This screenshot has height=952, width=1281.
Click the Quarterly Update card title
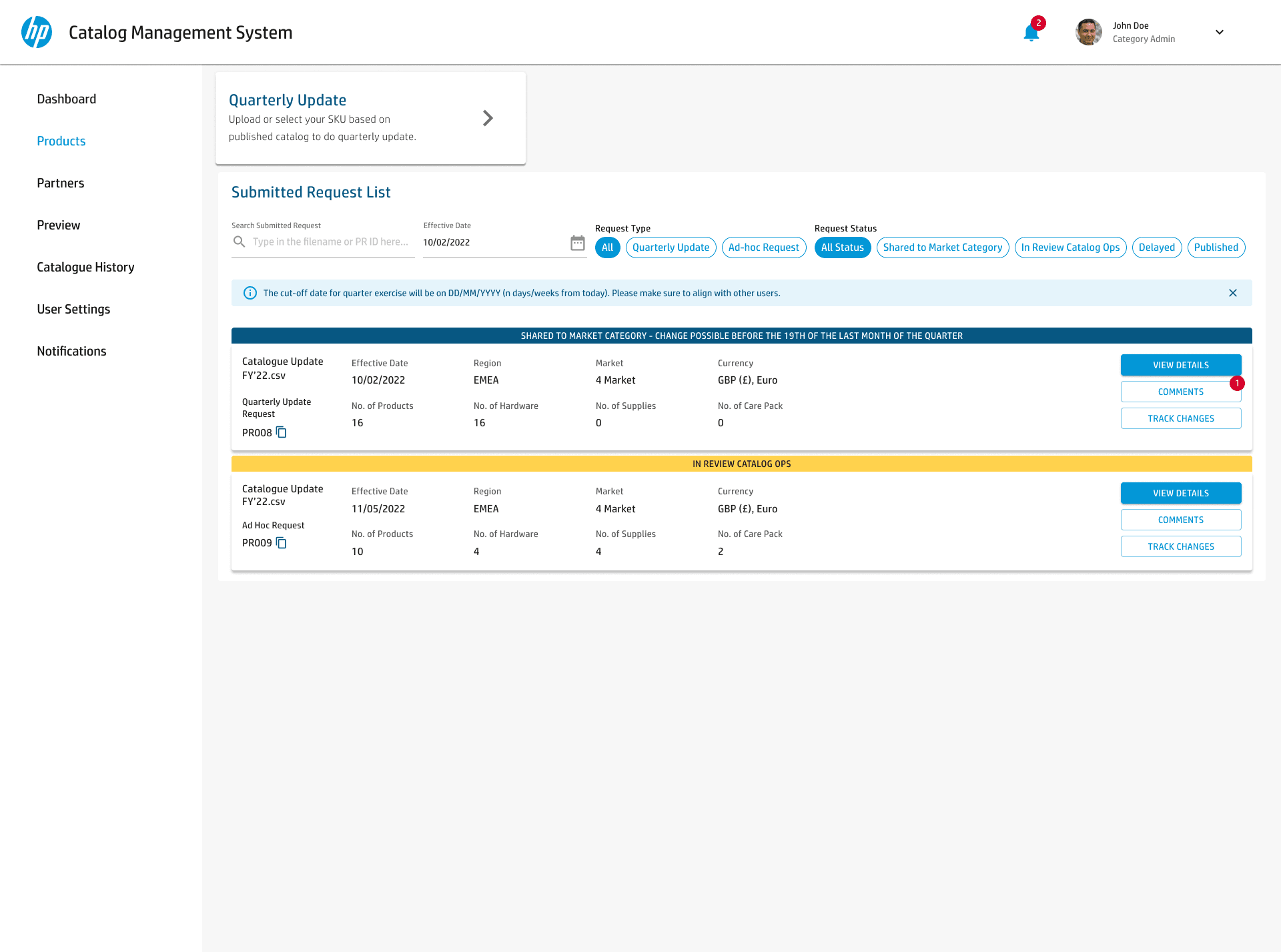[x=288, y=100]
